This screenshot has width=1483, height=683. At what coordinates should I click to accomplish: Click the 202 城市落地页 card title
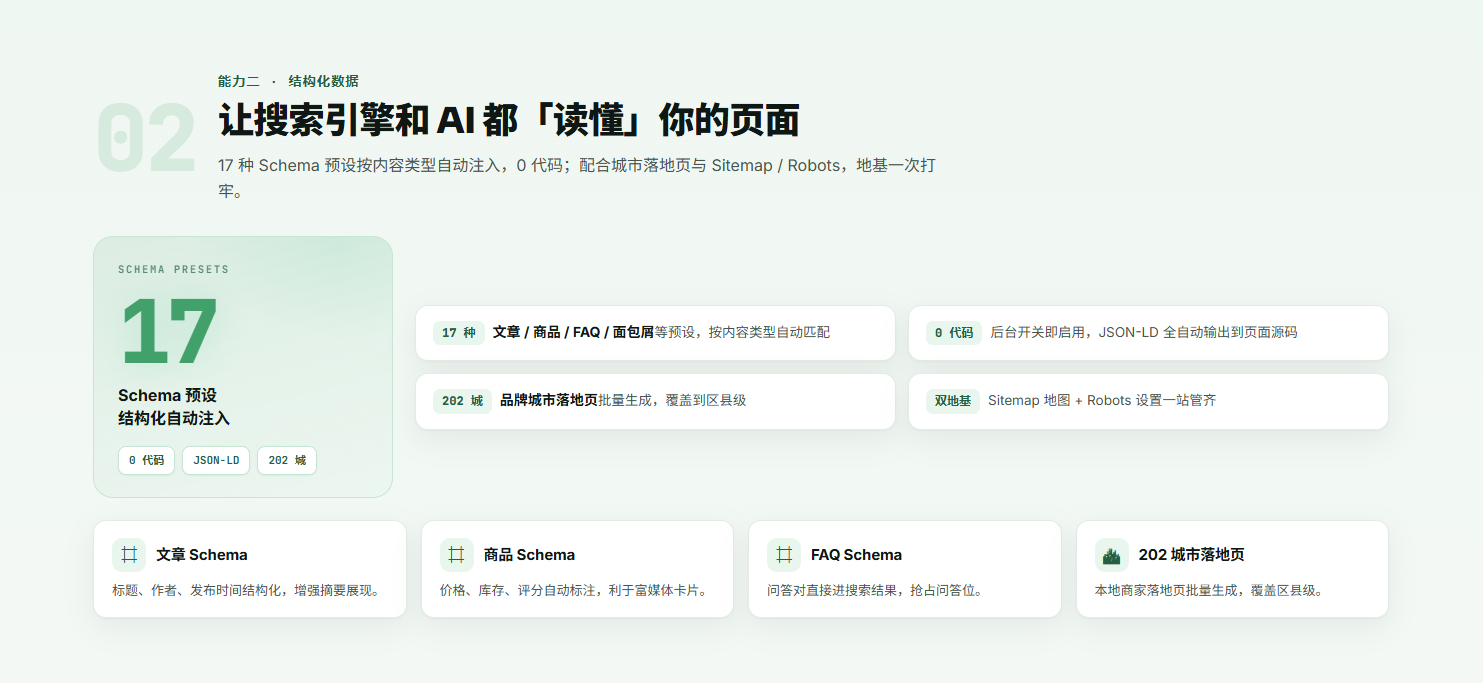pos(1191,555)
